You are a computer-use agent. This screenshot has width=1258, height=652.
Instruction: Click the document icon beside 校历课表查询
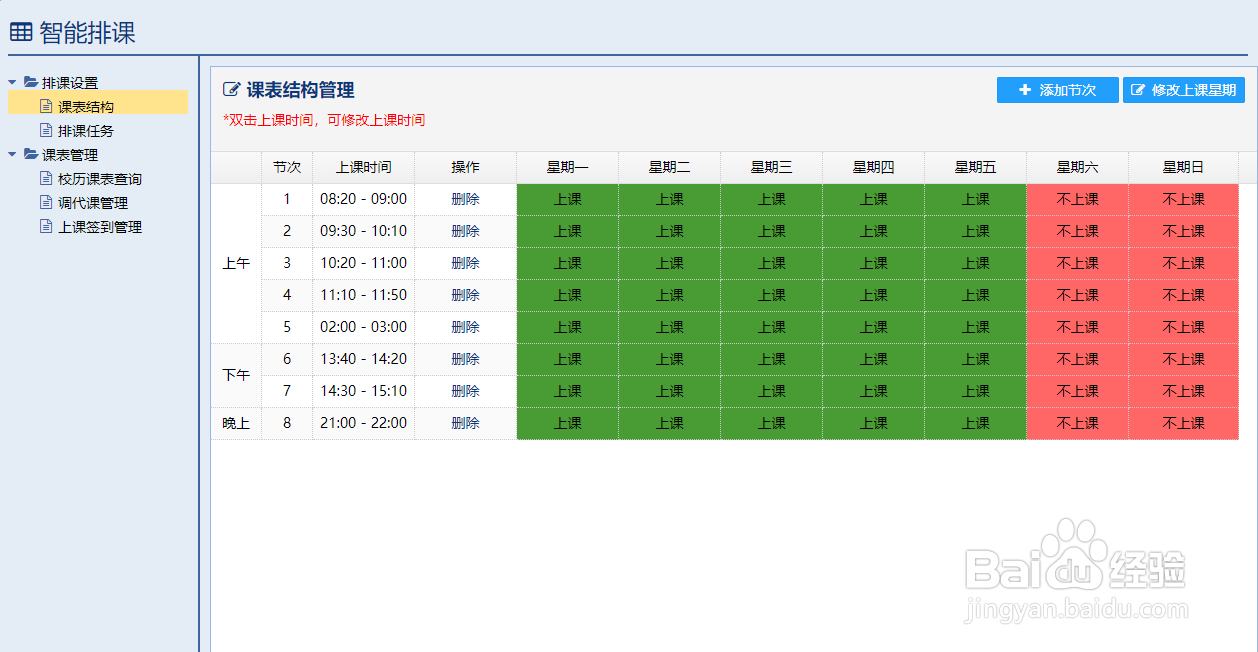point(45,178)
